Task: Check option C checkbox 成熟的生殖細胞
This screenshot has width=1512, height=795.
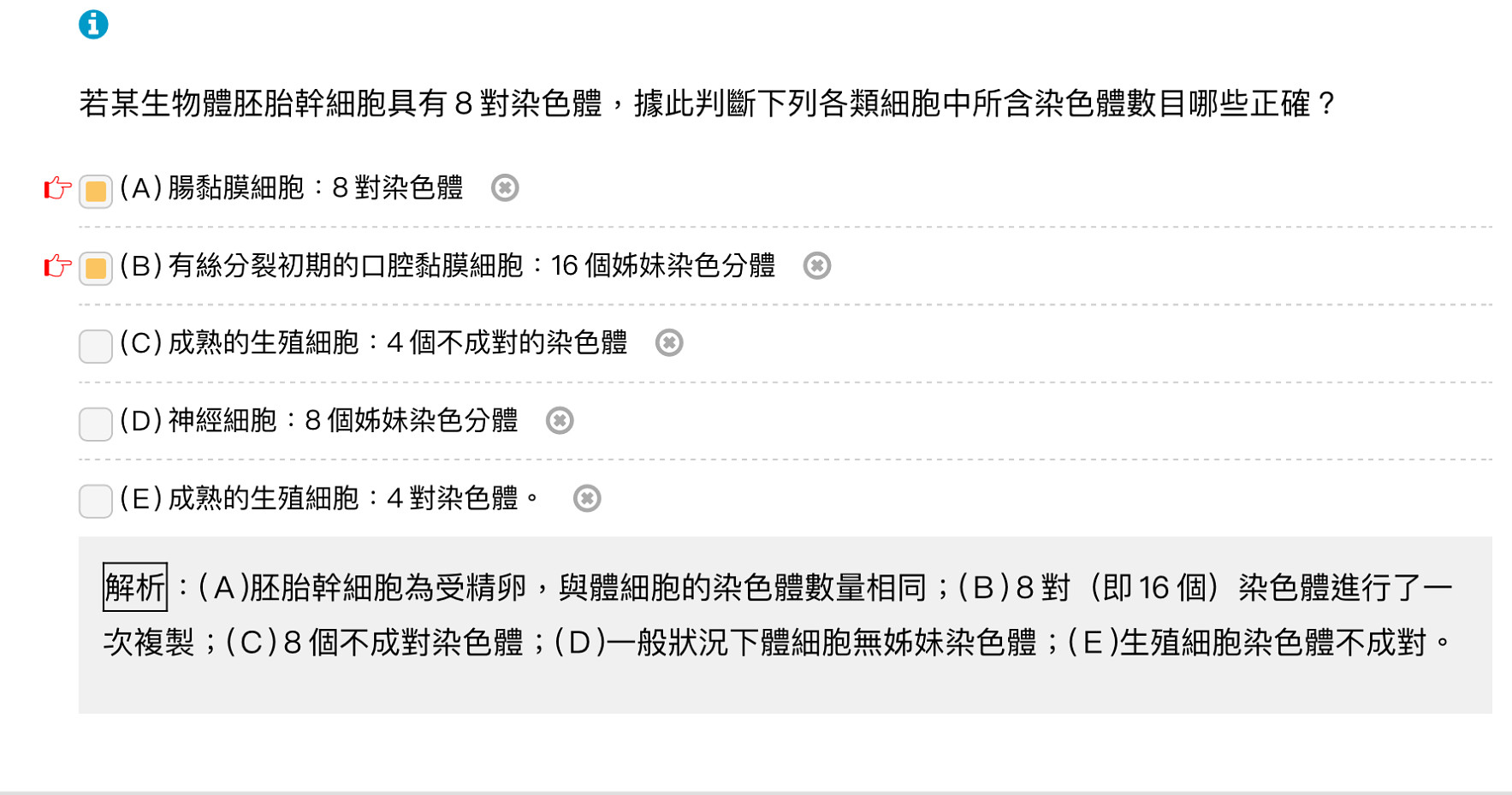Action: (x=96, y=346)
